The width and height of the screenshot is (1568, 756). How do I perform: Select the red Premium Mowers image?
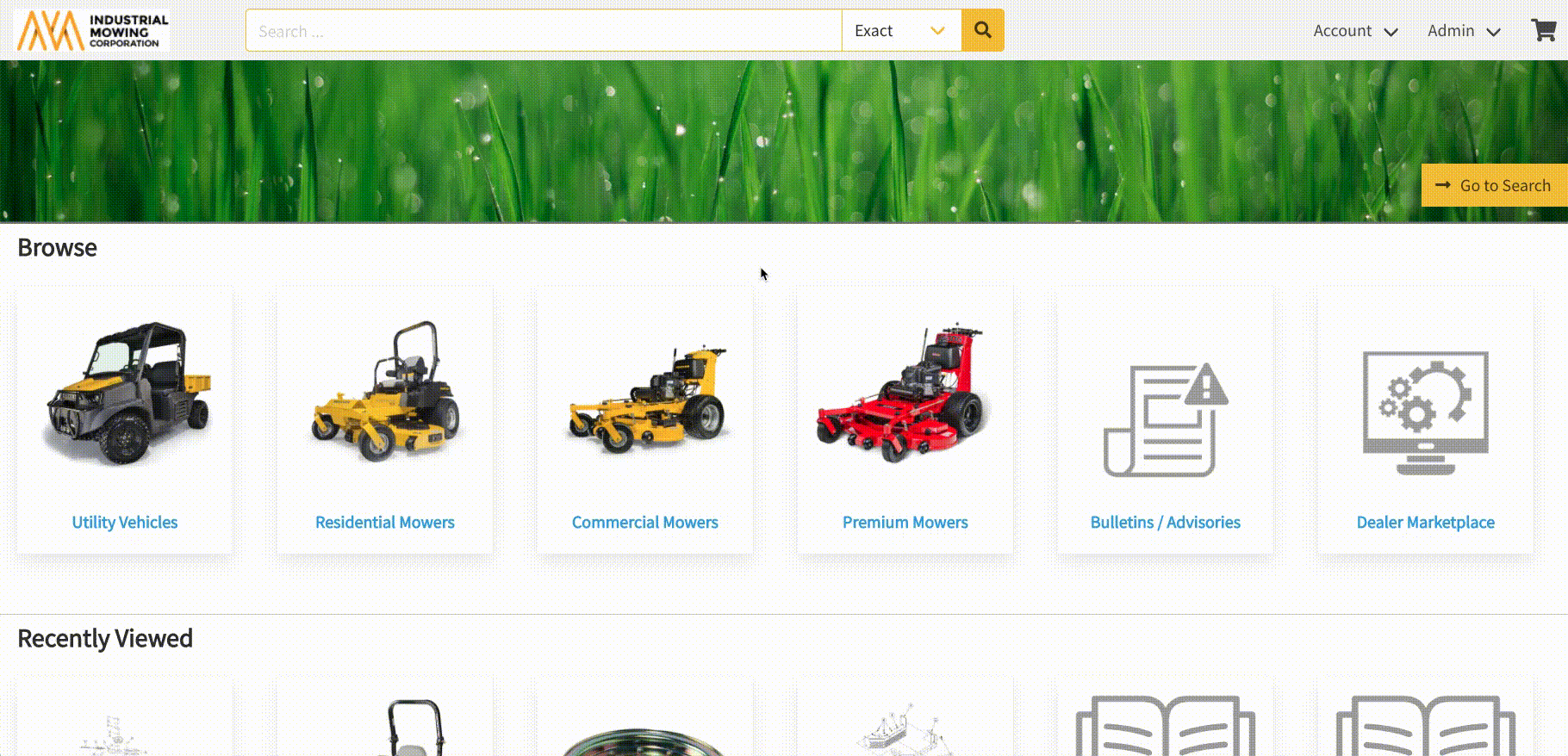tap(904, 396)
